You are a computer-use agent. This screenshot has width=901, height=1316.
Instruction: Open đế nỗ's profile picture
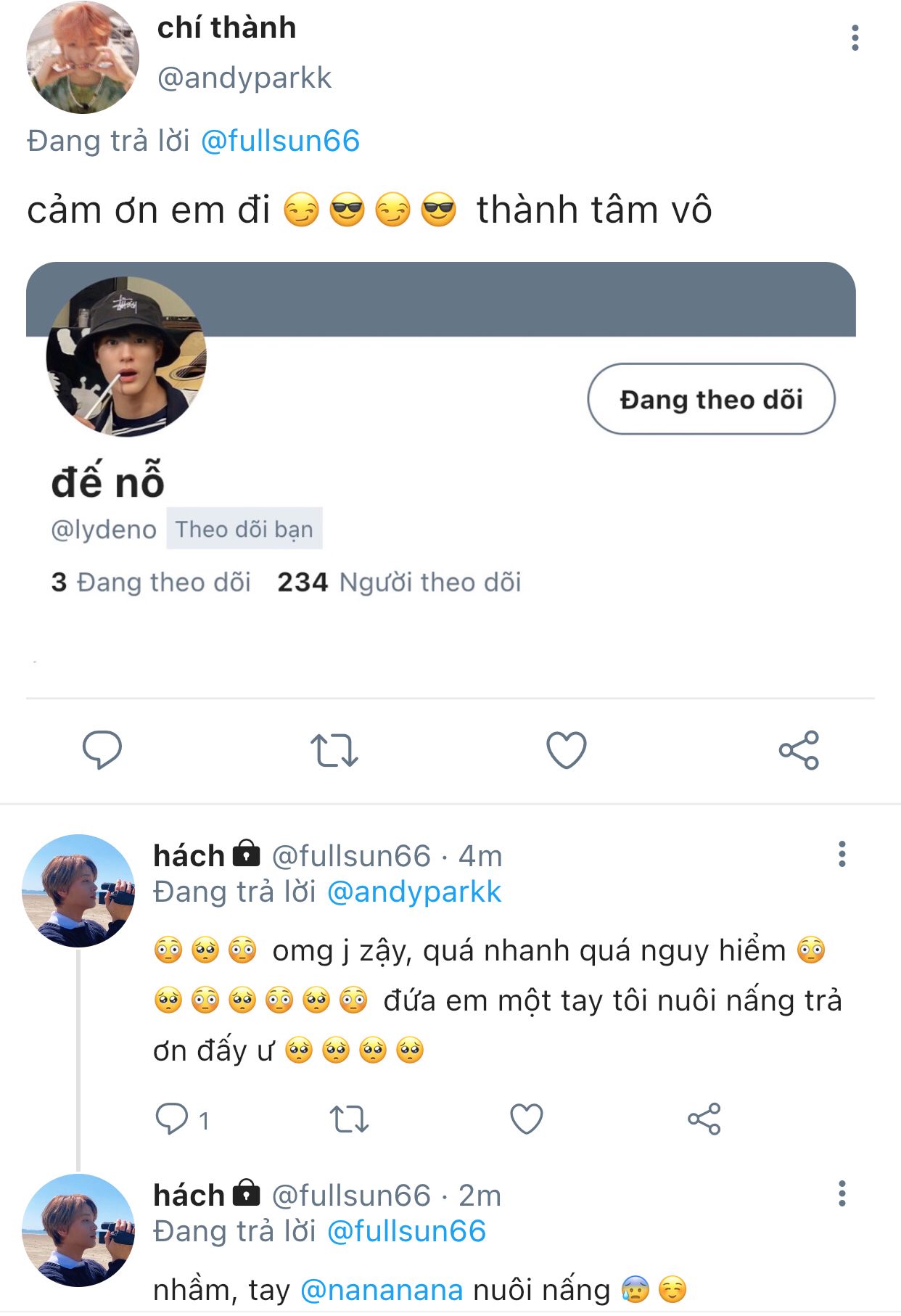[126, 356]
